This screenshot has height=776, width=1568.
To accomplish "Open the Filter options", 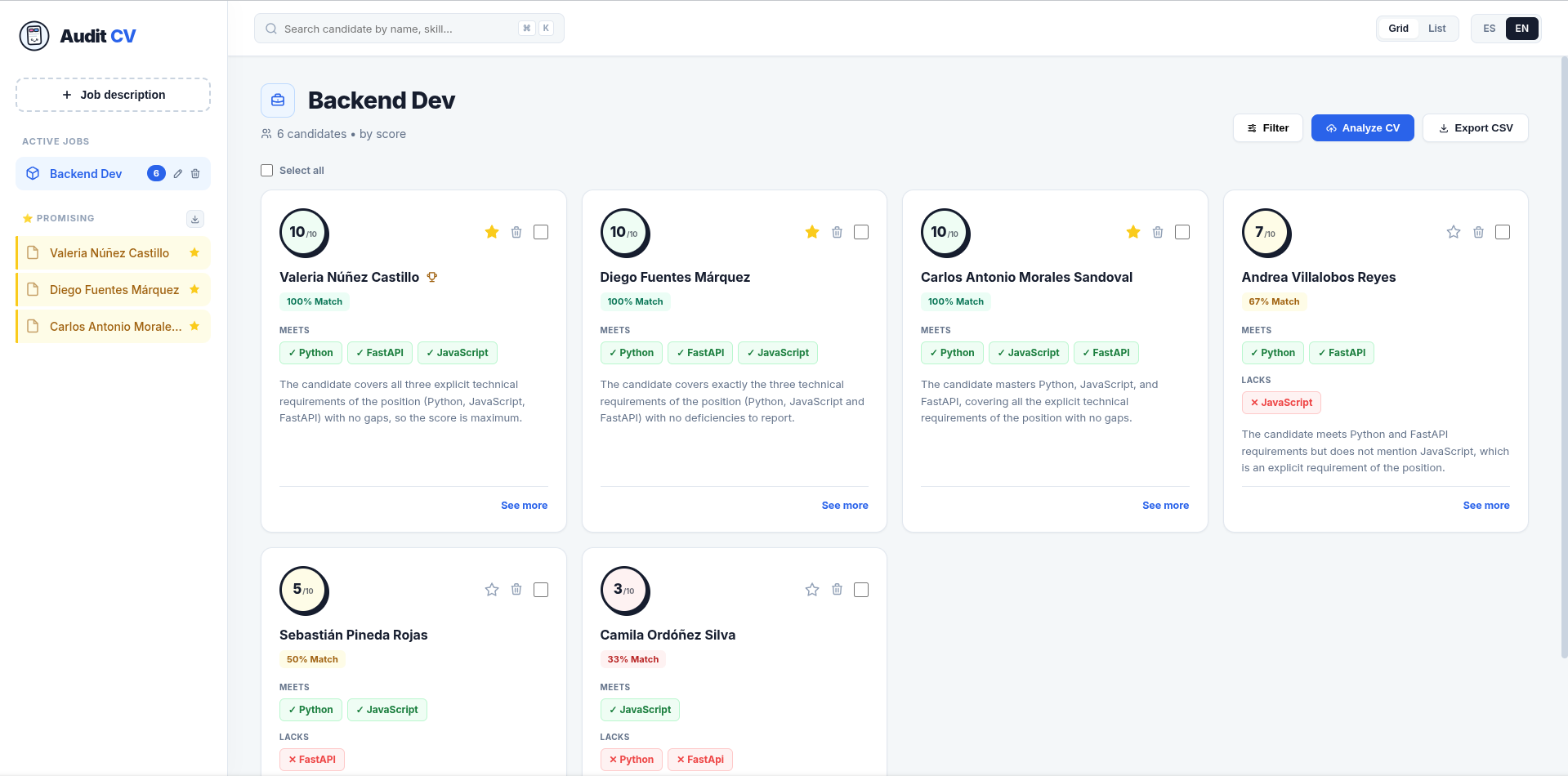I will coord(1268,128).
